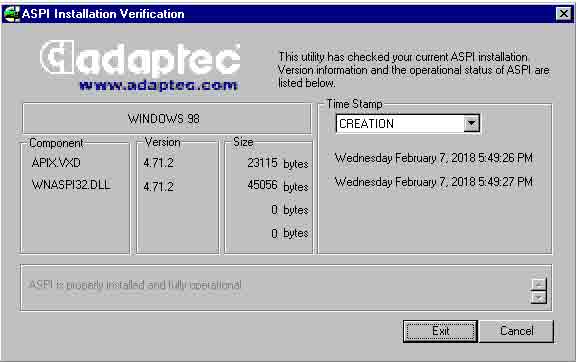Screen dimensions: 576x362
Task: Click the utility description paragraph
Action: point(414,70)
